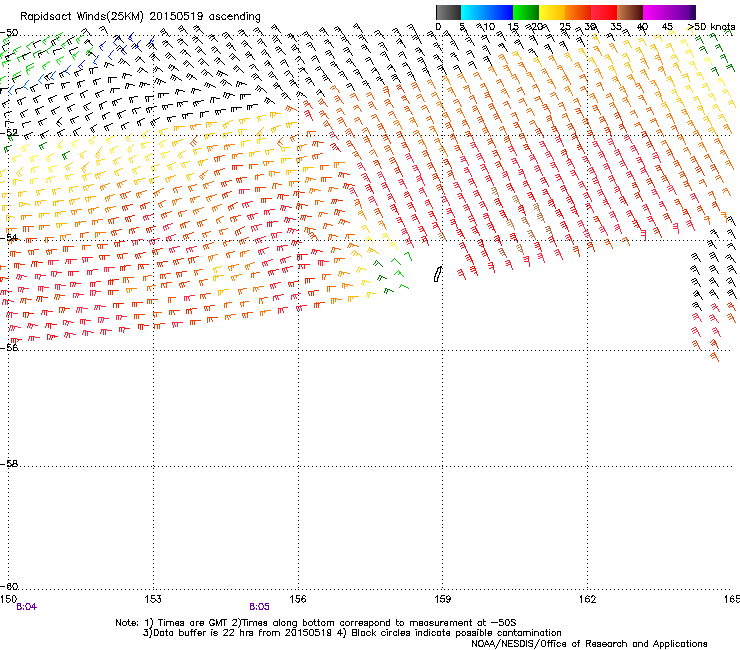
Task: Click the note about times along bottom at -50S
Action: click(376, 623)
